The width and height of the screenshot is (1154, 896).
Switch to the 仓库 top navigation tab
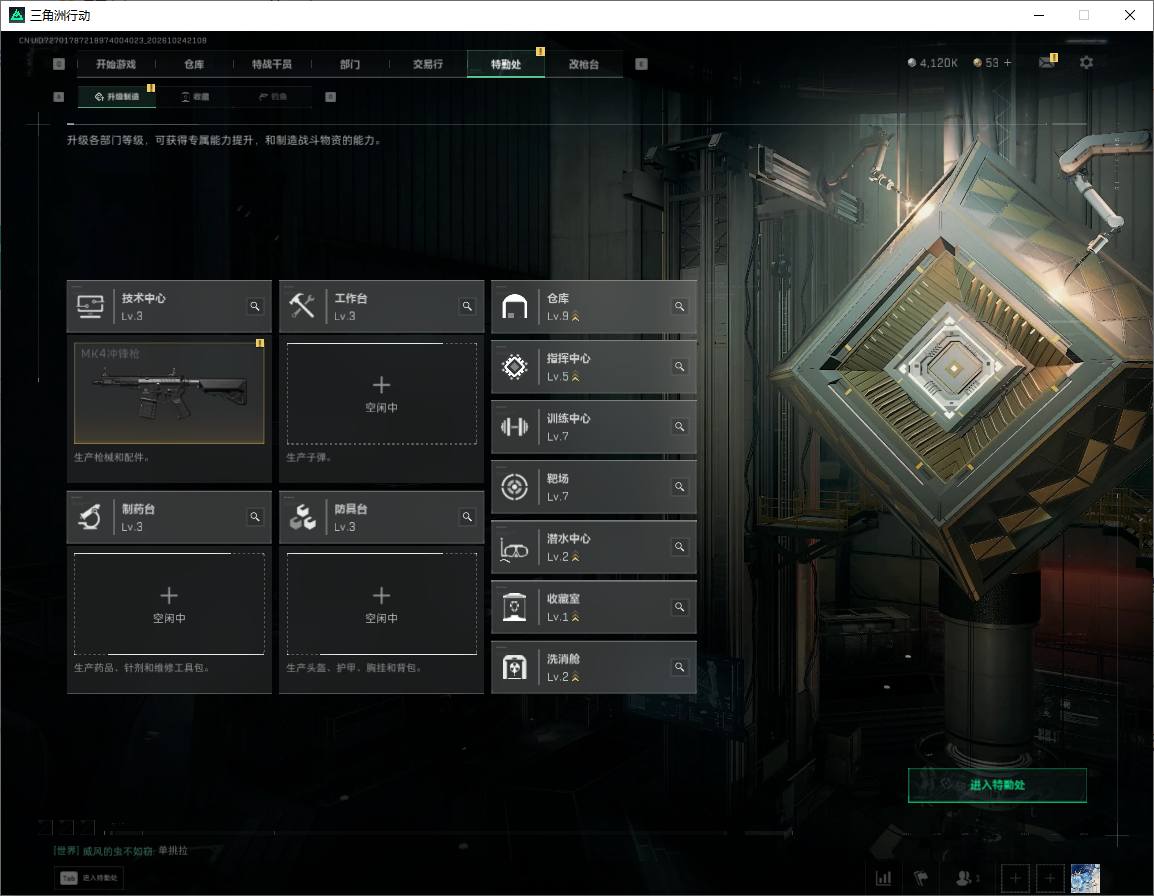194,64
